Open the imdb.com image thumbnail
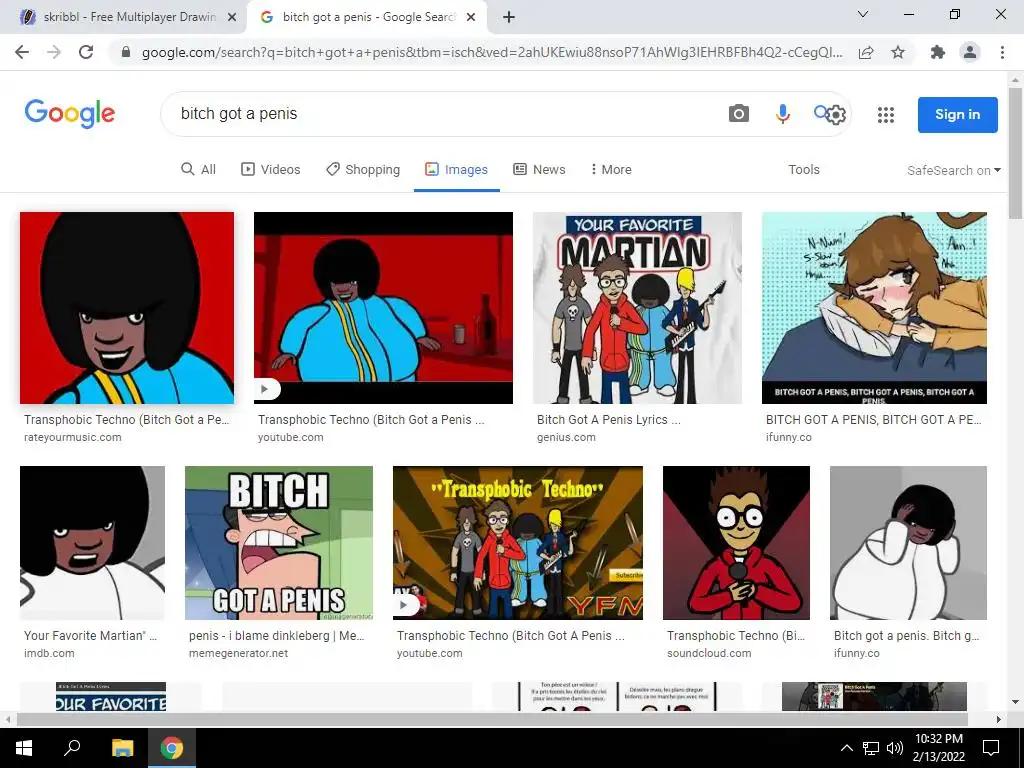The width and height of the screenshot is (1024, 768). (93, 543)
